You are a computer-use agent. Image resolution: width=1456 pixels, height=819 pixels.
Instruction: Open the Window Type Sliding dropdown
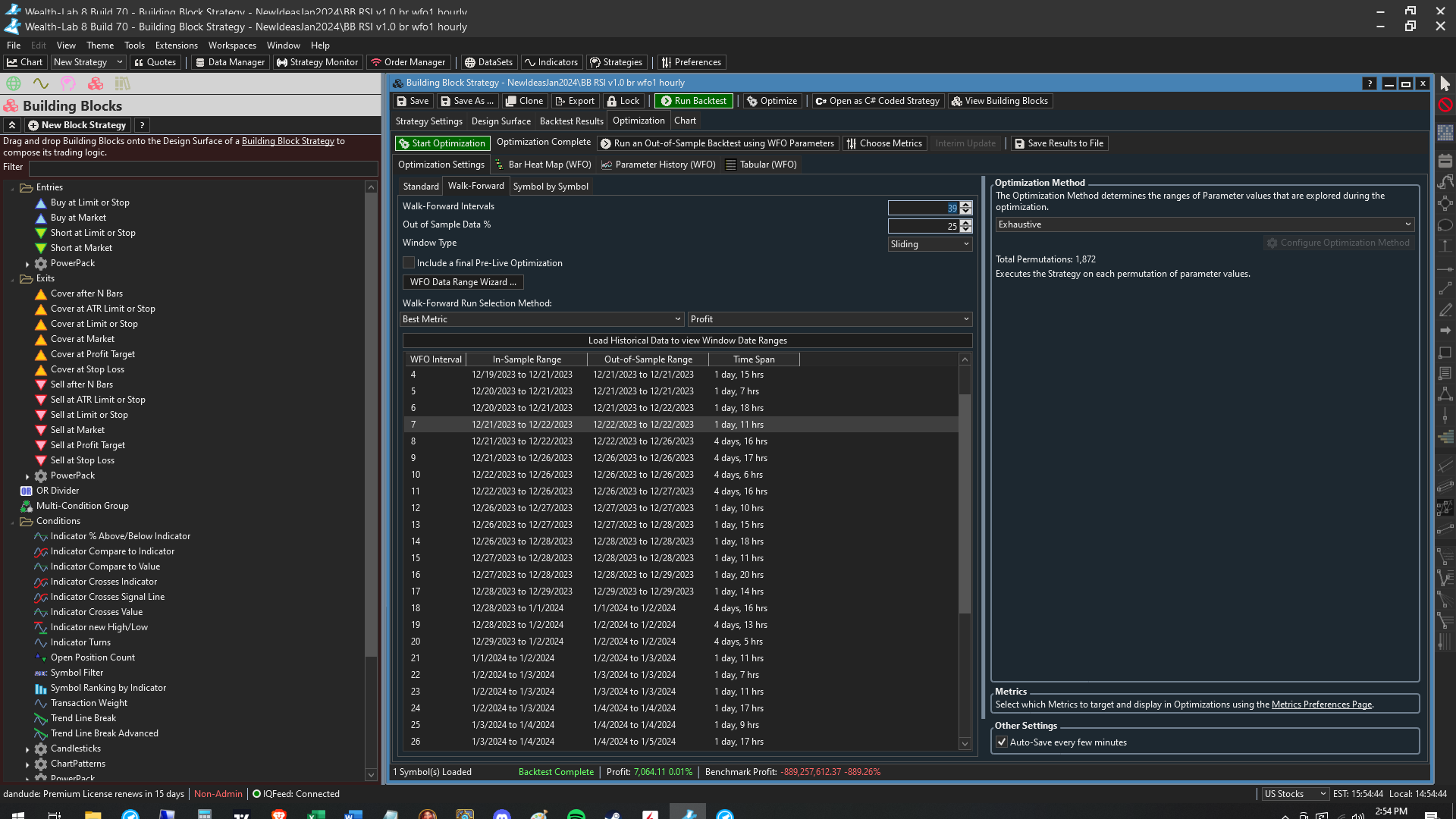[x=930, y=244]
